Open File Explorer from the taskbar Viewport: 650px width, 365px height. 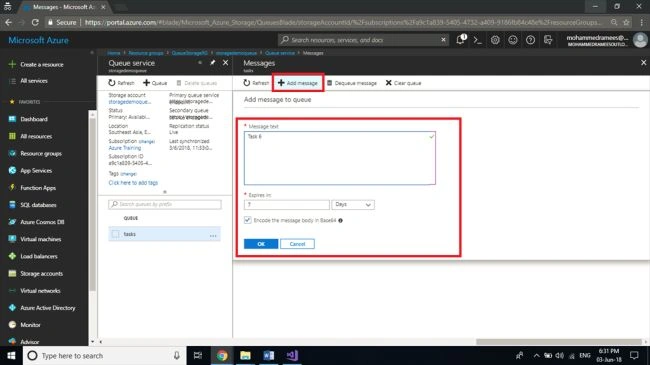click(x=245, y=355)
